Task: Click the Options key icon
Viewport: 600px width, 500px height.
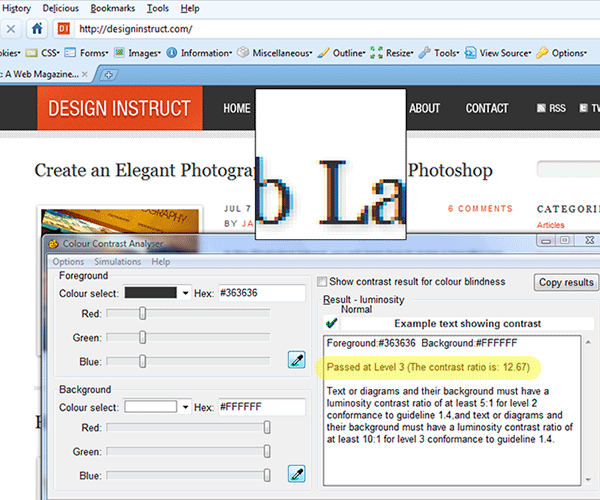Action: coord(542,52)
